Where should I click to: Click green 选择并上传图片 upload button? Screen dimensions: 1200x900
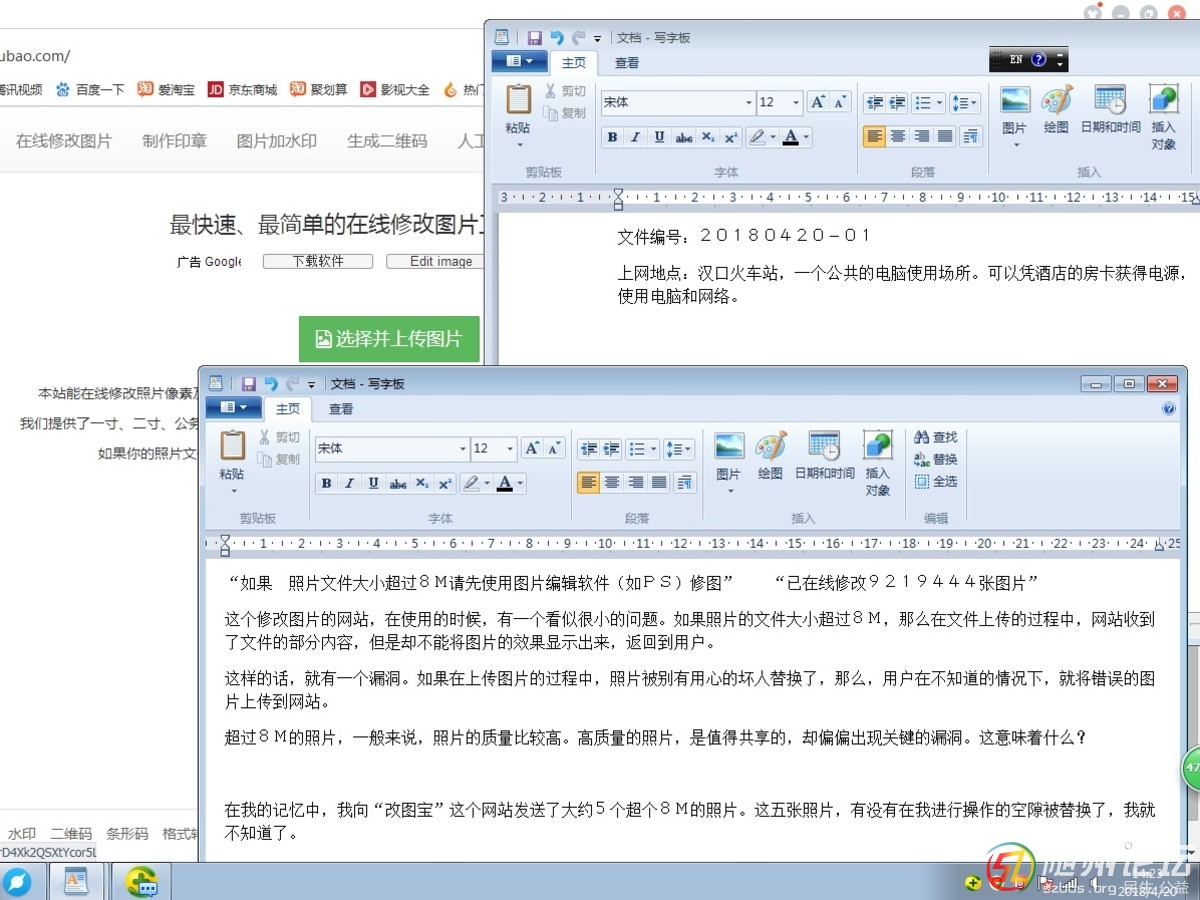tap(389, 339)
